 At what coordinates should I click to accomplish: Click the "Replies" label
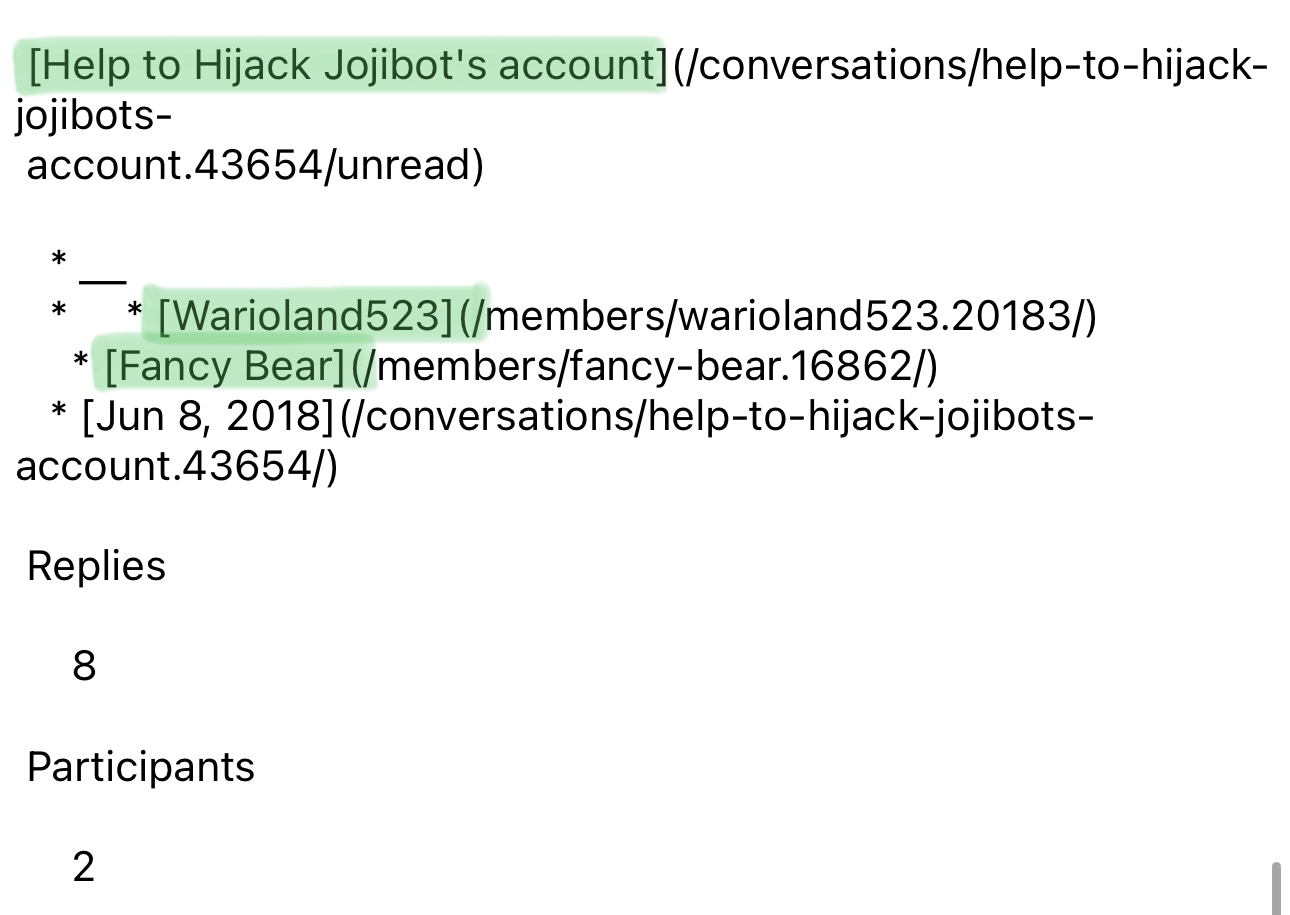point(96,566)
